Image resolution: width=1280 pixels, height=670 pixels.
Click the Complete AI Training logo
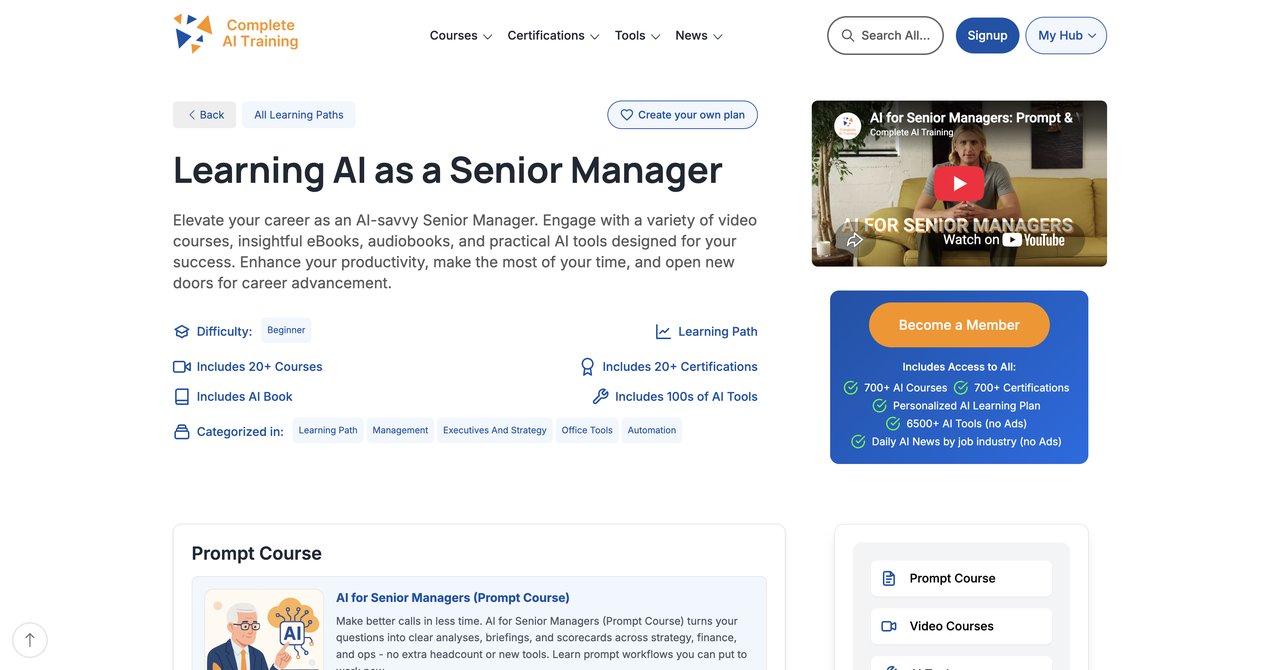[x=236, y=33]
